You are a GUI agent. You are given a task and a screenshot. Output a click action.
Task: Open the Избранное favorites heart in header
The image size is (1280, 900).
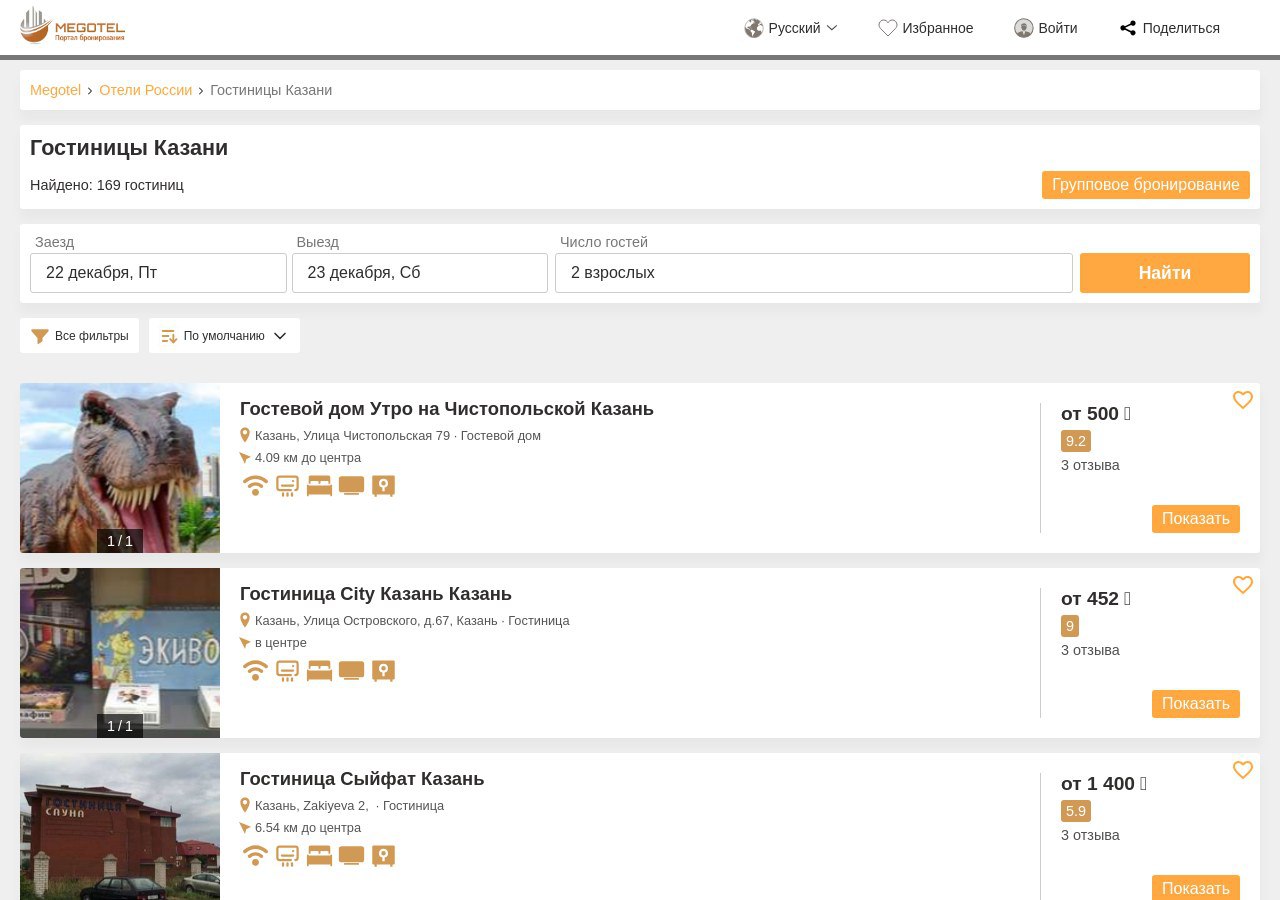[887, 28]
